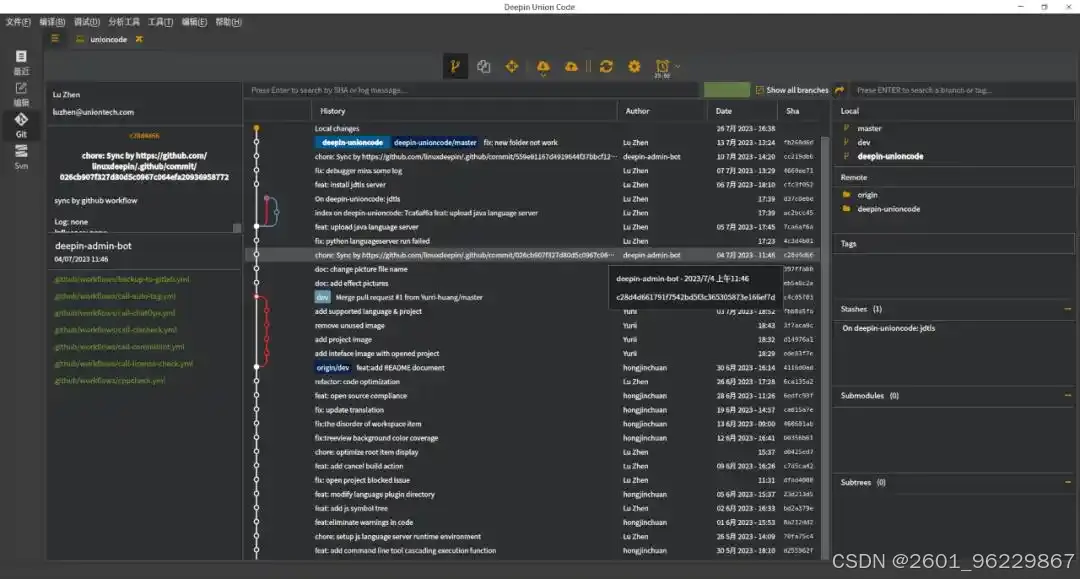Screen dimensions: 1080x579
Task: Click the deepin-unioncode branch label in history
Action: [352, 143]
